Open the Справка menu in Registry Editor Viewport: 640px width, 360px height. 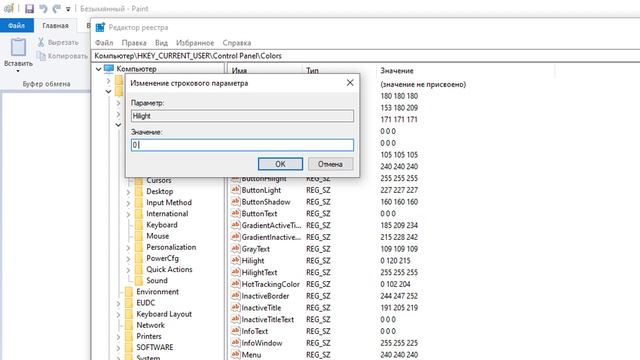coord(237,43)
